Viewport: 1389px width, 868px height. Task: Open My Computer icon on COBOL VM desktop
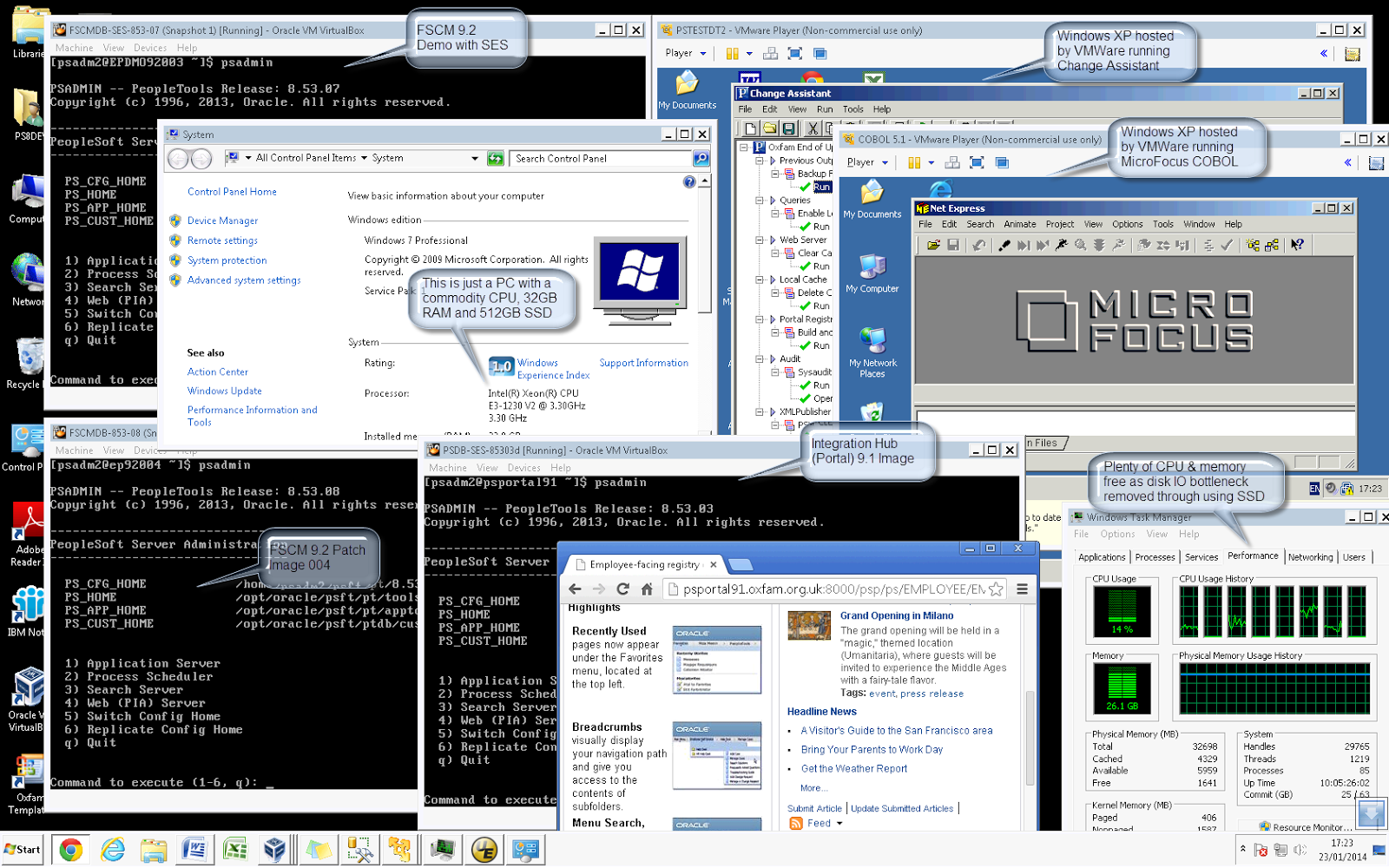coord(872,274)
